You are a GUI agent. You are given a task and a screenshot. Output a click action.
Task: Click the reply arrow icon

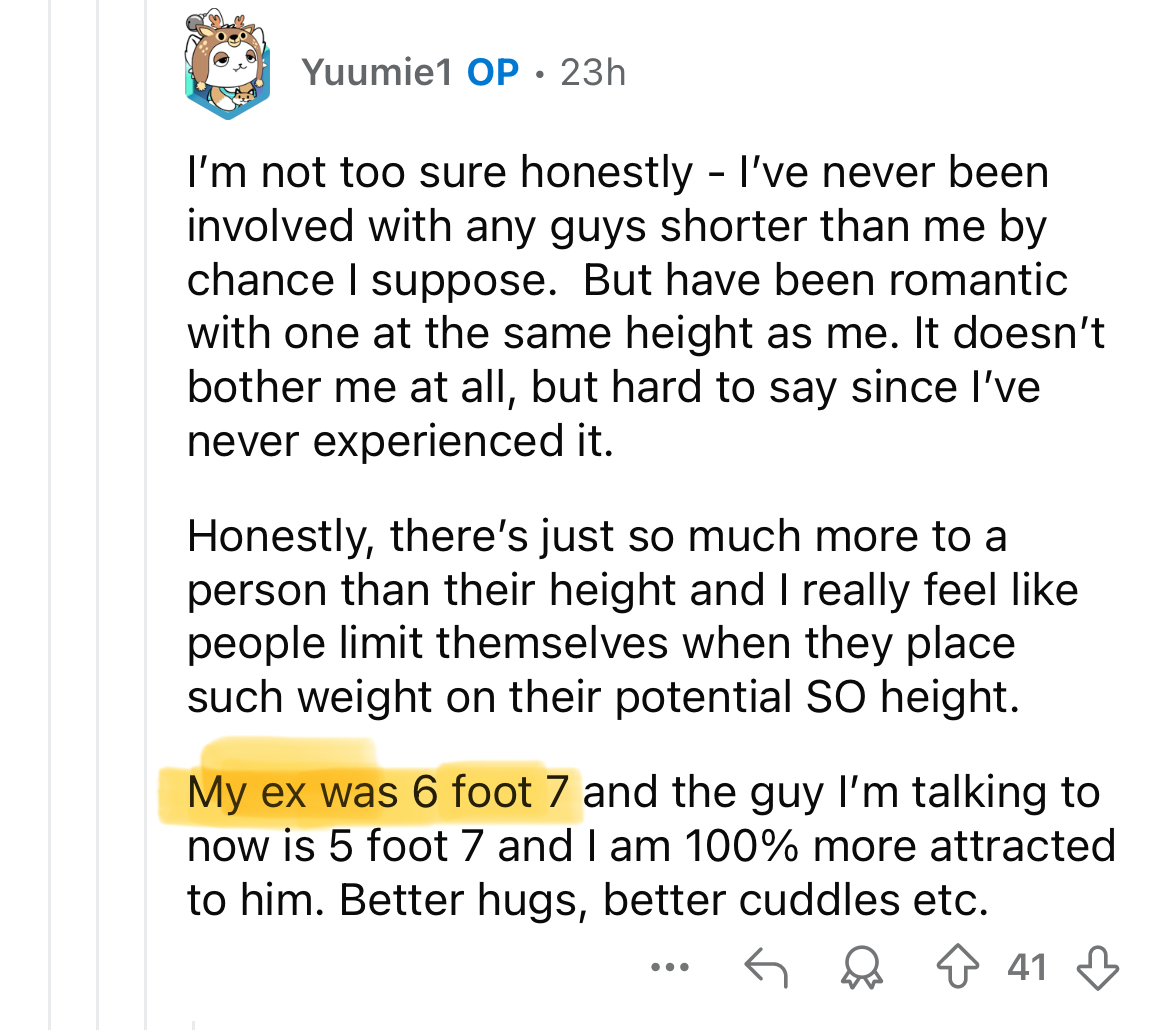click(767, 968)
